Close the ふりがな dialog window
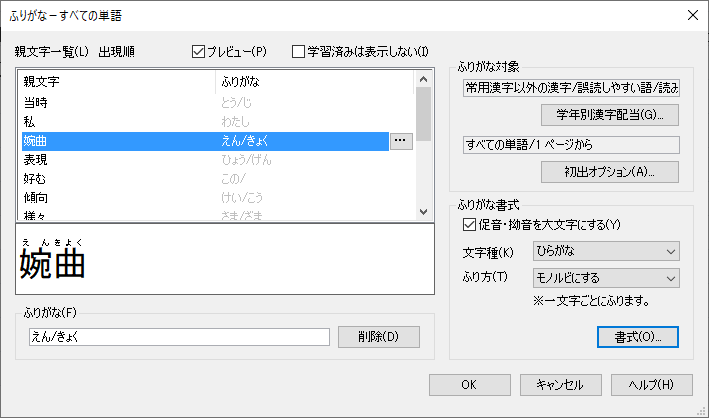Image resolution: width=709 pixels, height=418 pixels. [x=692, y=14]
